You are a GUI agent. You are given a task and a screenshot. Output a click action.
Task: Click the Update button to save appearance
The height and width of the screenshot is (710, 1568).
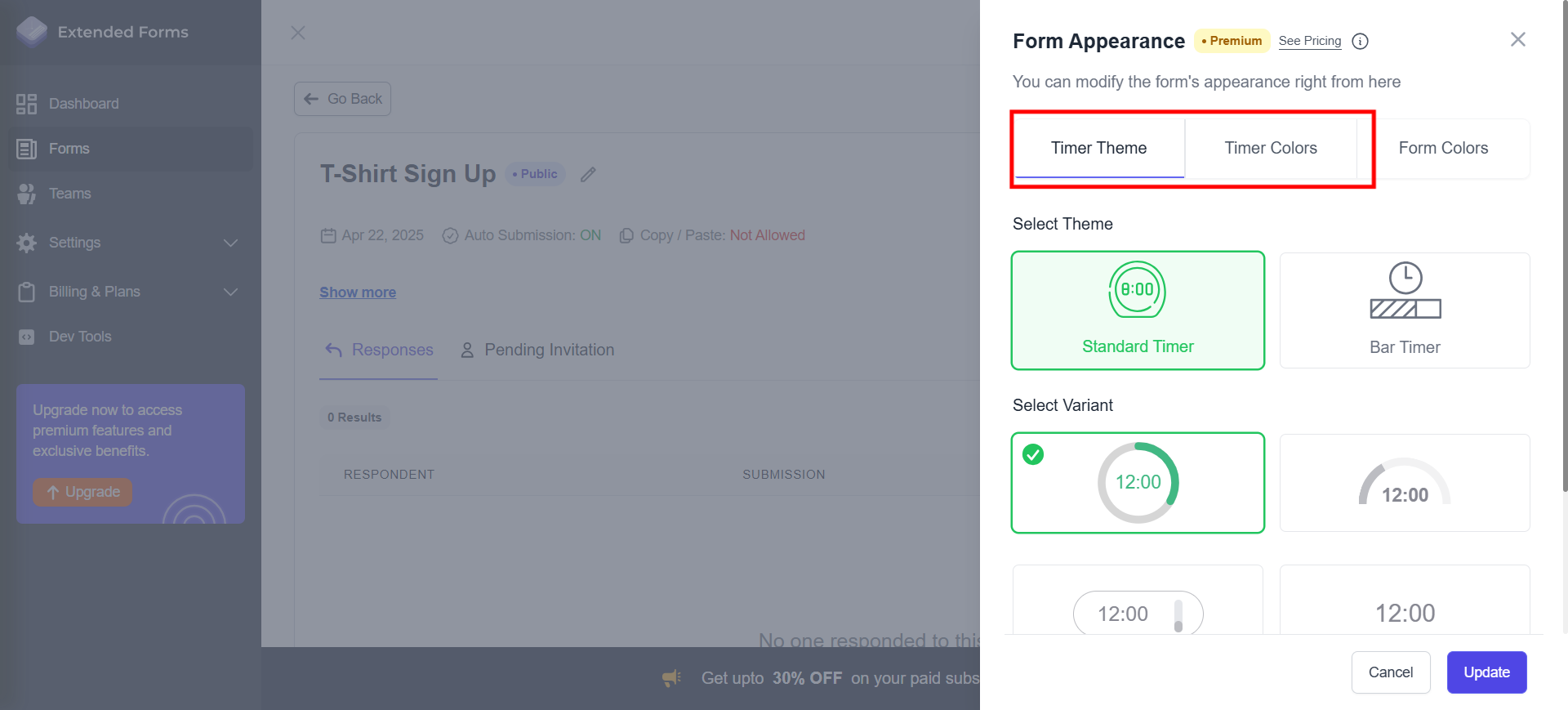1486,672
